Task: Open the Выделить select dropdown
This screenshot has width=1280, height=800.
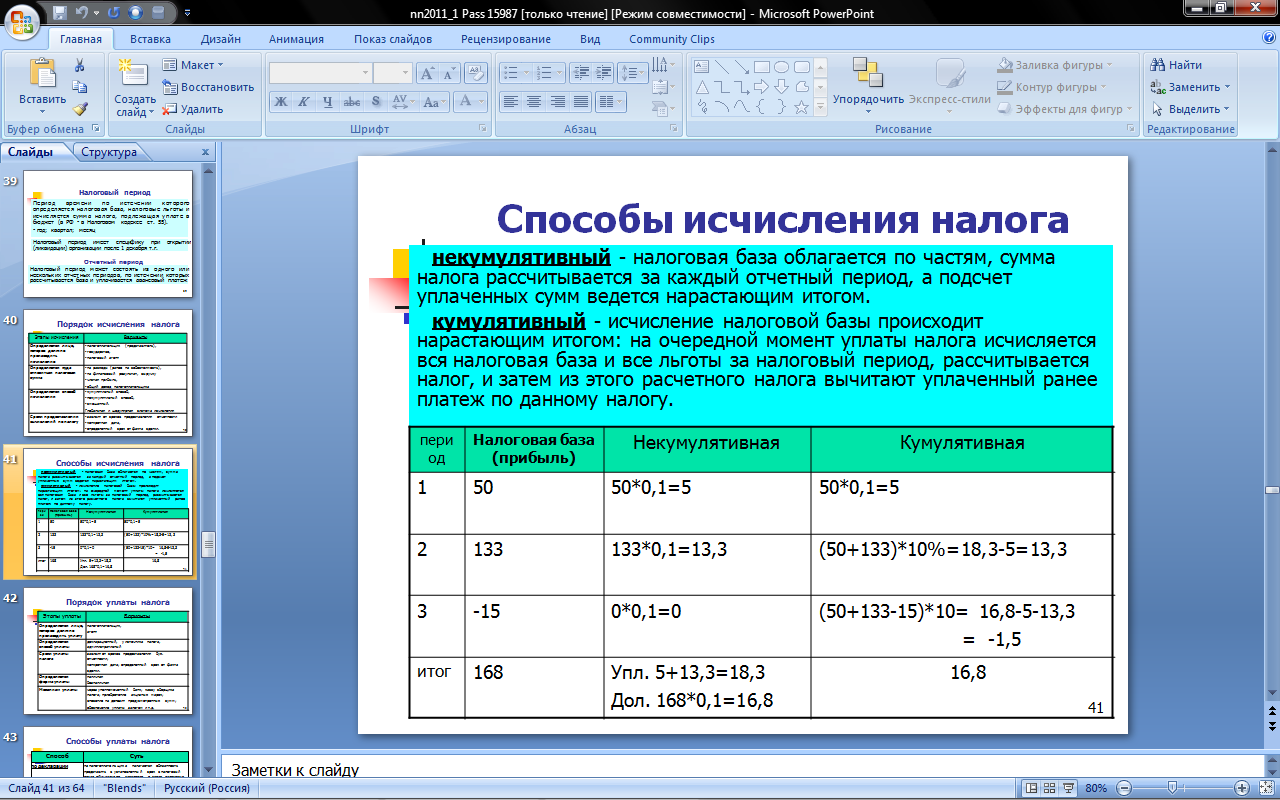Action: 1189,109
